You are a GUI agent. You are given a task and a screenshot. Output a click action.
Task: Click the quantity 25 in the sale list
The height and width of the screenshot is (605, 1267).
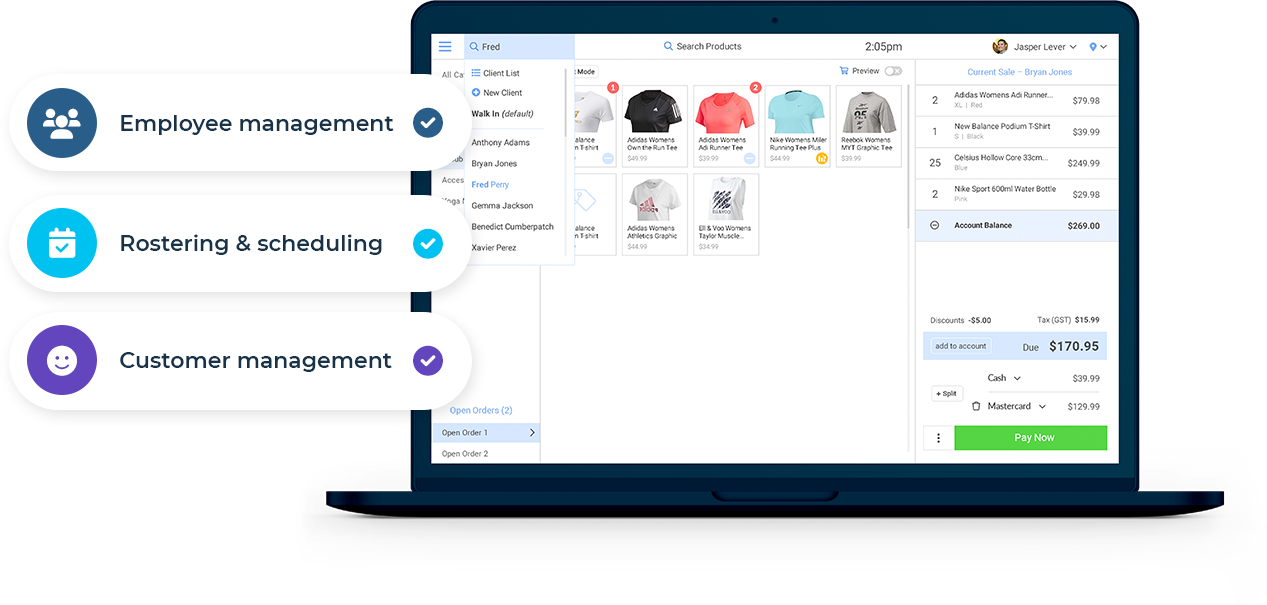tap(935, 163)
